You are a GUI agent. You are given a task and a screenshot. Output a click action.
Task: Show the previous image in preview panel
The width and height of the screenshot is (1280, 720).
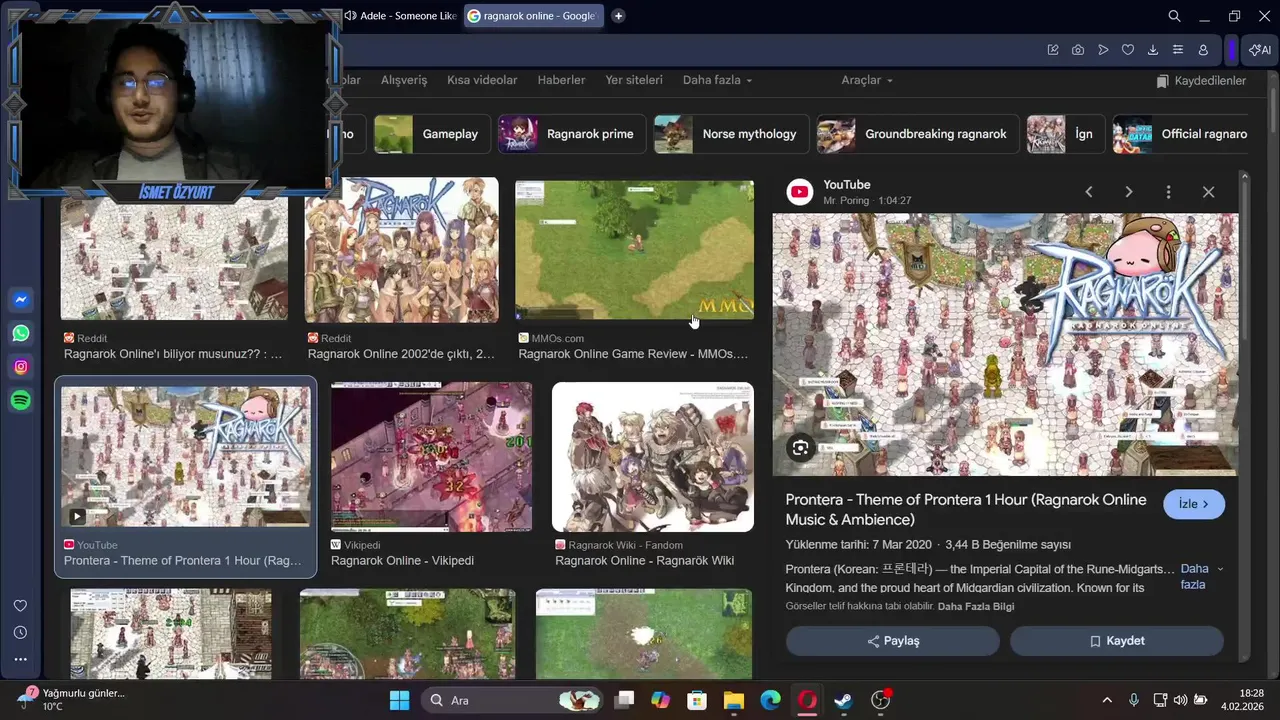pyautogui.click(x=1089, y=192)
